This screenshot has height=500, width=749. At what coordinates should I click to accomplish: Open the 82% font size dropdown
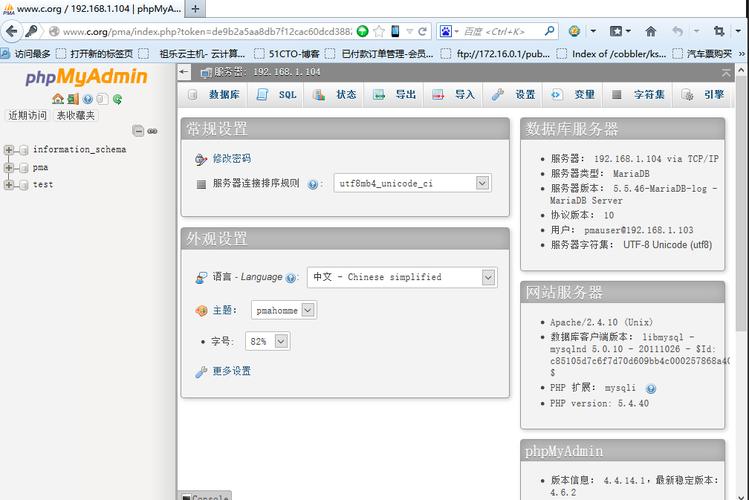coord(267,341)
